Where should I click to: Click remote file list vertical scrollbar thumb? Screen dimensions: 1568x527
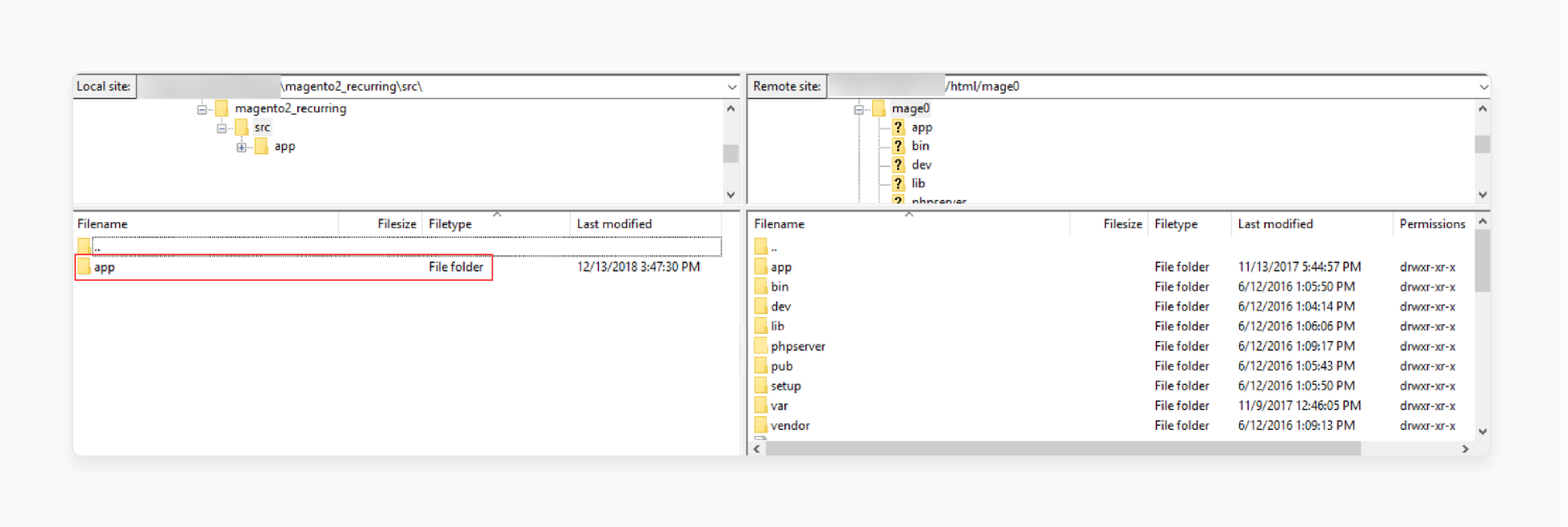pyautogui.click(x=1483, y=261)
